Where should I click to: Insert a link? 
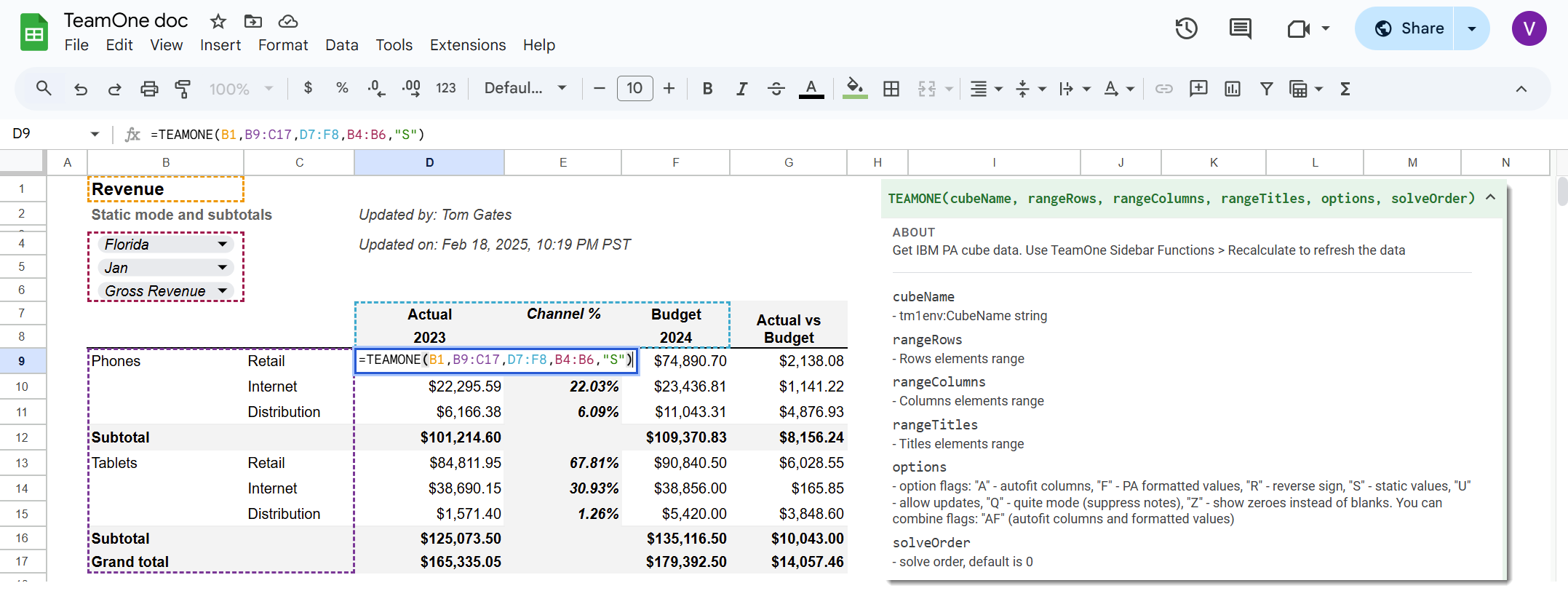1164,89
